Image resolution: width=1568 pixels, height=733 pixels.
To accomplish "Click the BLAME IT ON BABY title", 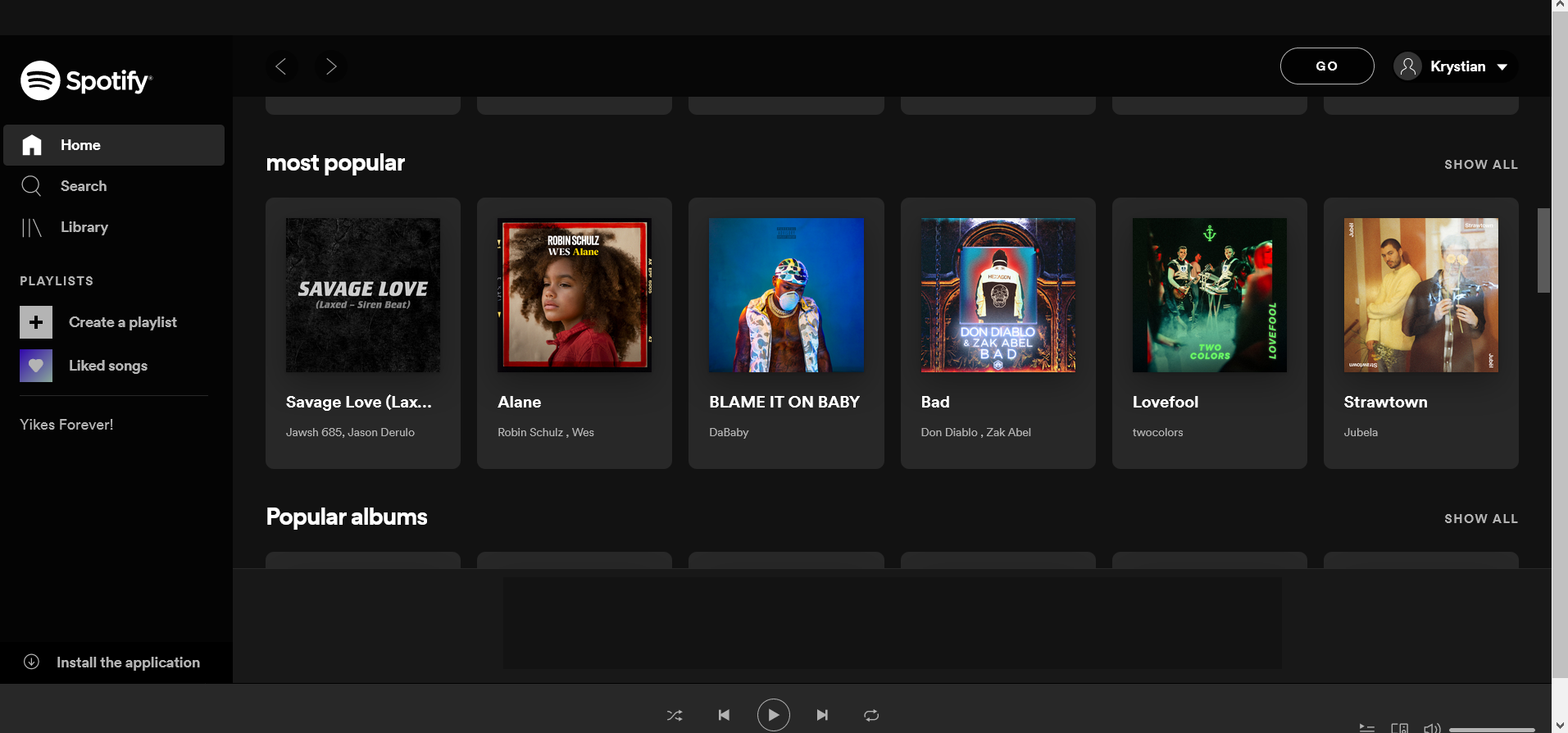I will point(784,402).
